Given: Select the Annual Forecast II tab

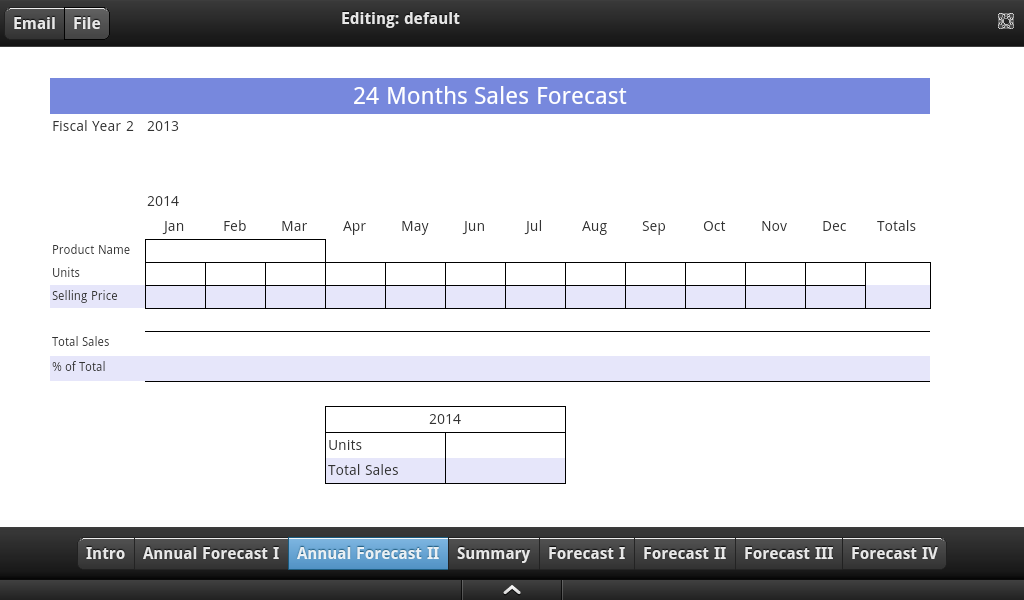Looking at the screenshot, I should 368,554.
